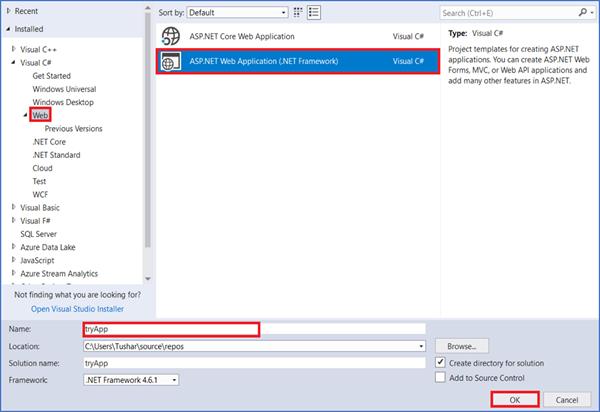Click the Installed label
The width and height of the screenshot is (600, 412).
(x=29, y=29)
